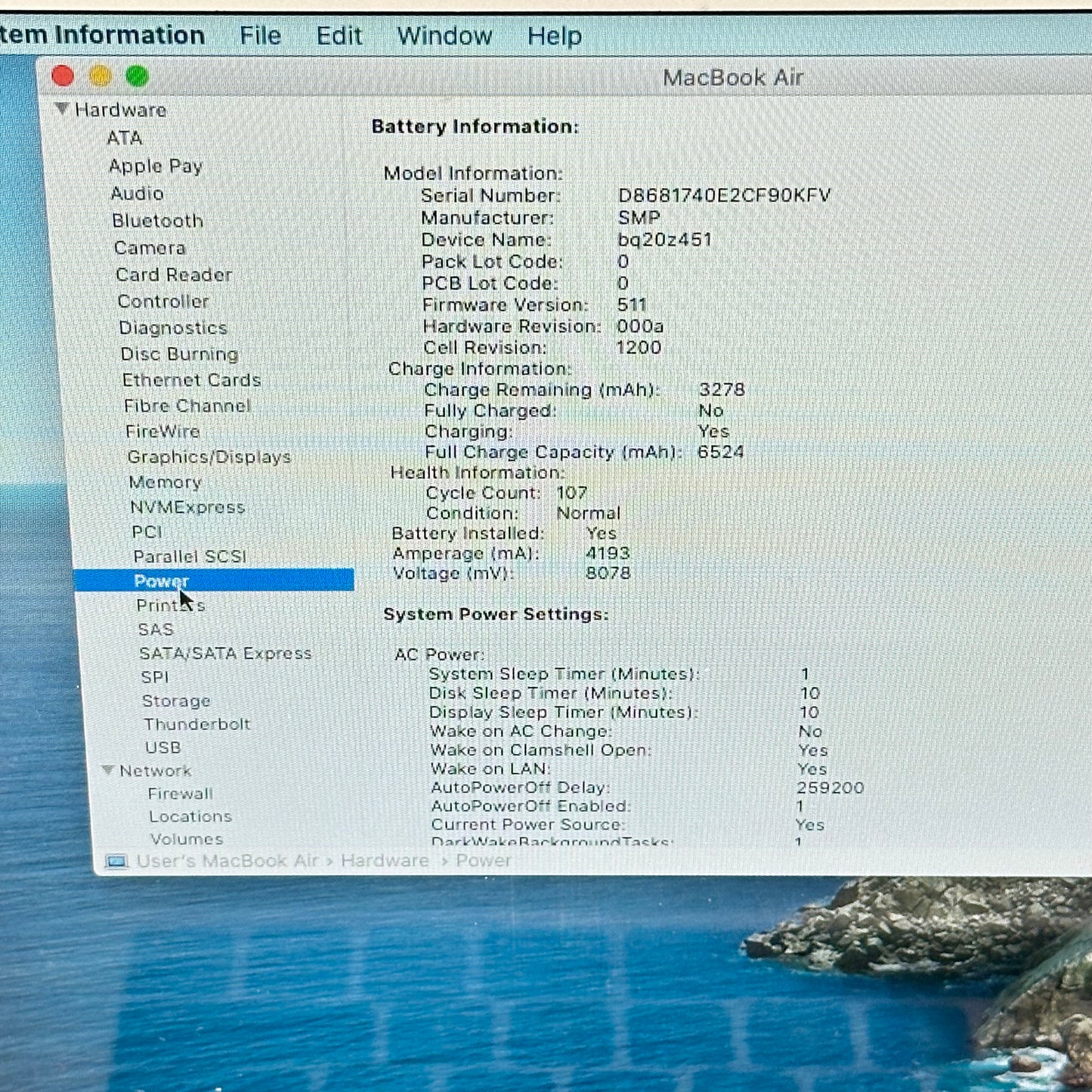Select Volumes under Network
Viewport: 1092px width, 1092px height.
point(187,839)
